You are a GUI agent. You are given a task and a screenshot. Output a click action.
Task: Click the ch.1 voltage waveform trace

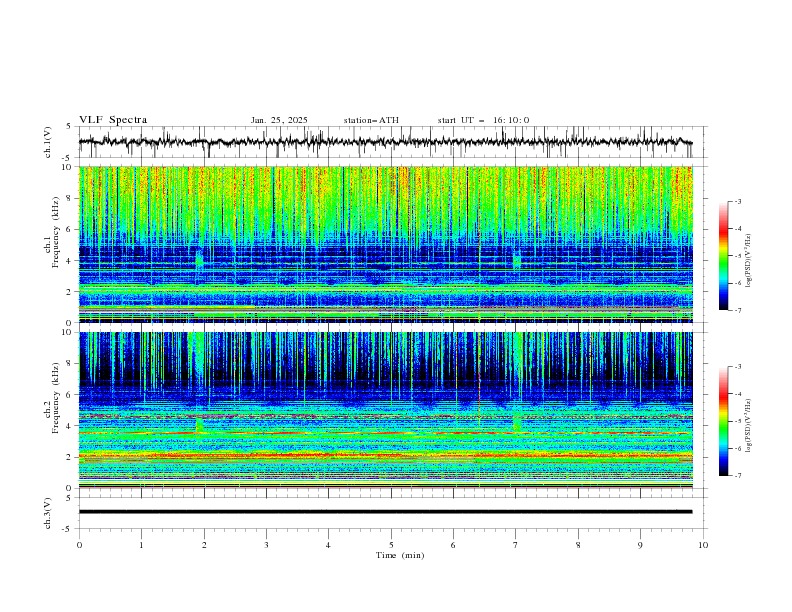(385, 142)
